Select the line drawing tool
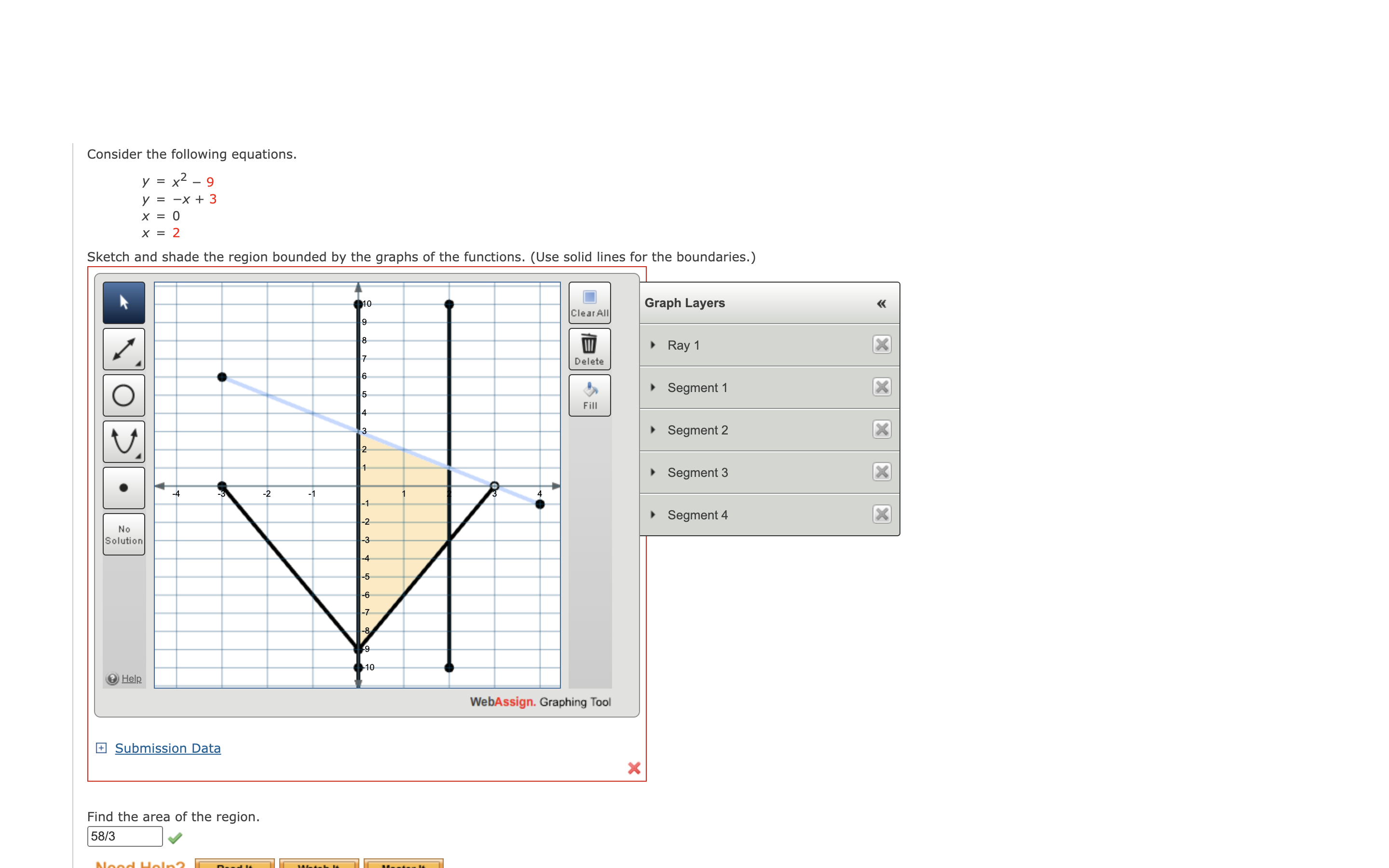Viewport: 1389px width, 868px height. [x=123, y=349]
